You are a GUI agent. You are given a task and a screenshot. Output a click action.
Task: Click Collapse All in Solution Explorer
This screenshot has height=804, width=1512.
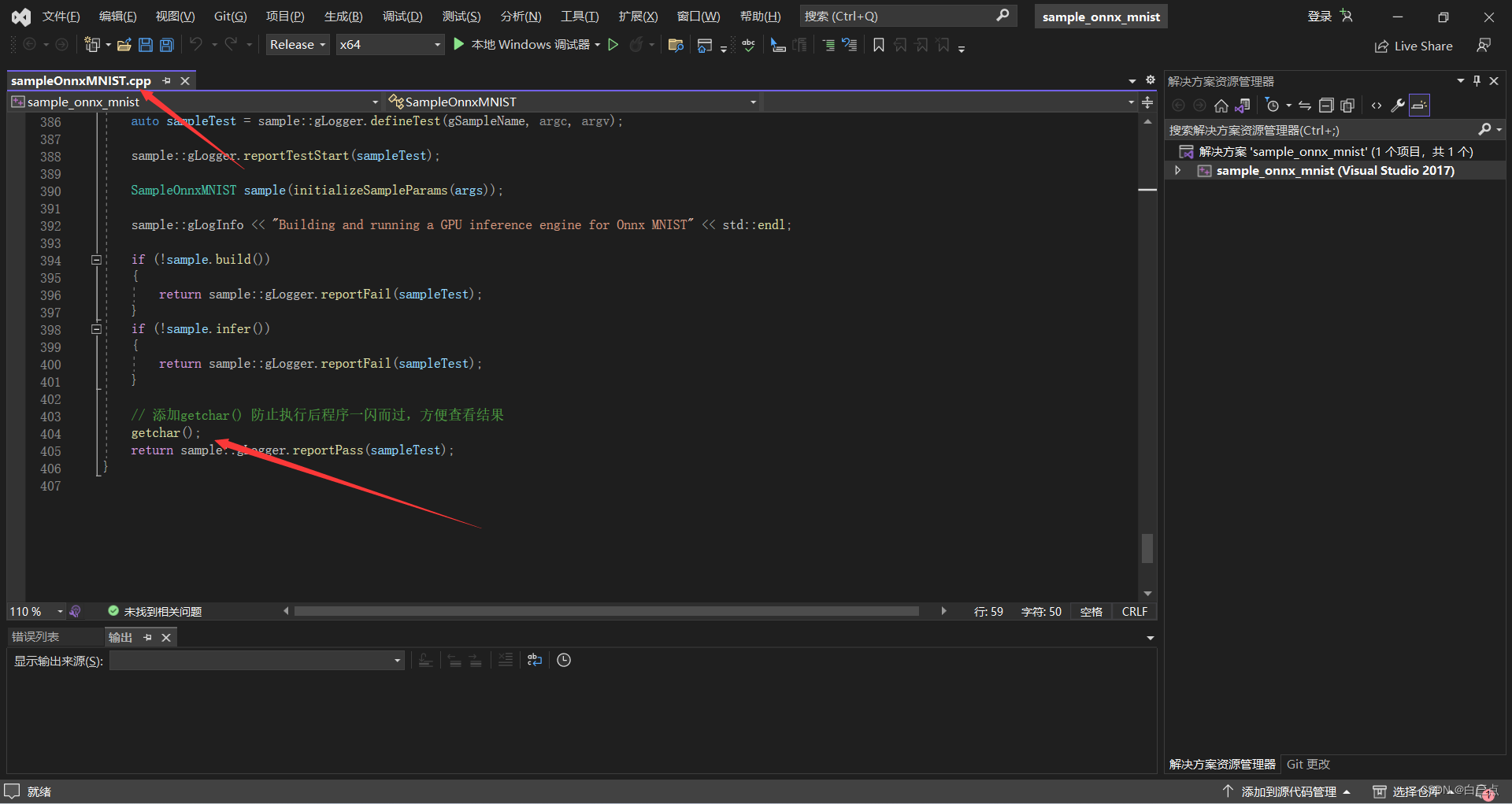(x=1326, y=106)
